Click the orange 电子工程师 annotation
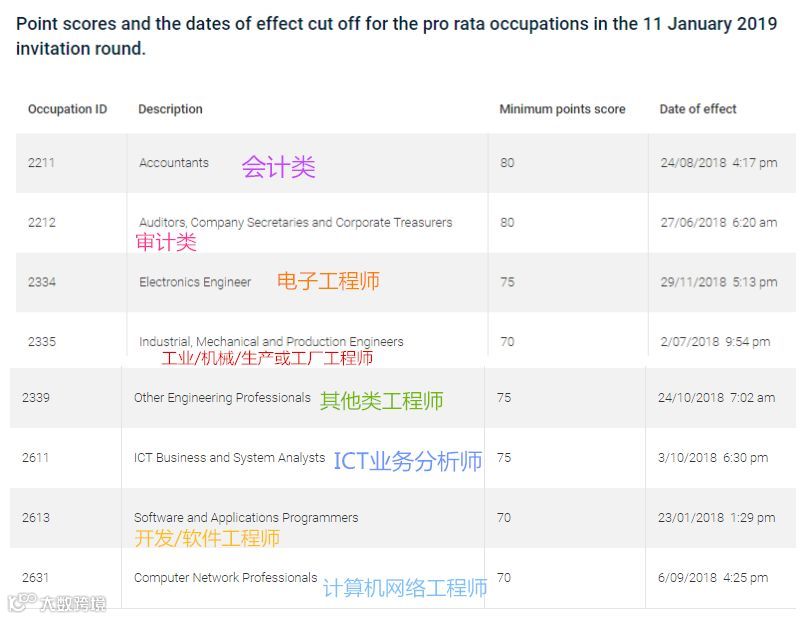This screenshot has width=806, height=619. [x=328, y=281]
